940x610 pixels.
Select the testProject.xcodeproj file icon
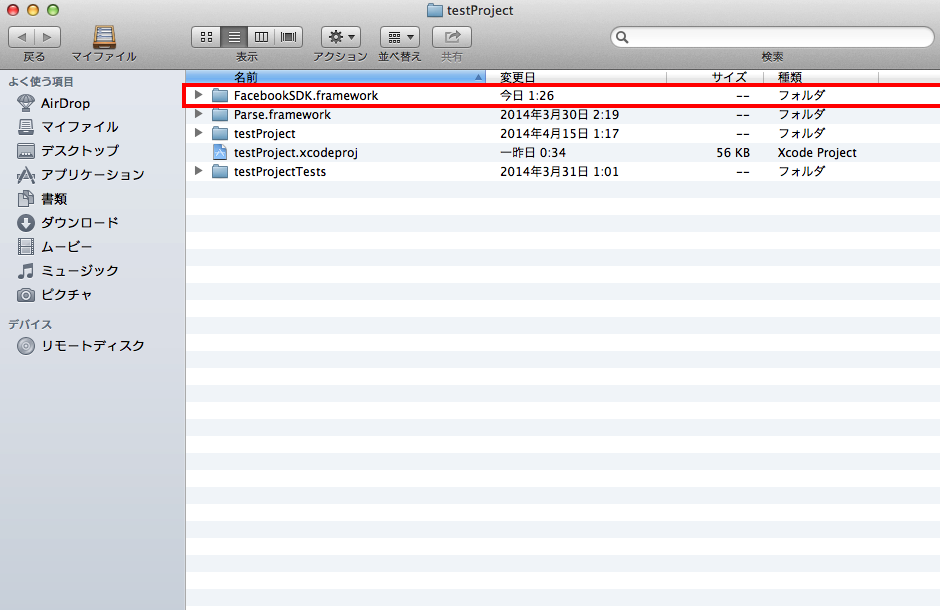coord(220,152)
